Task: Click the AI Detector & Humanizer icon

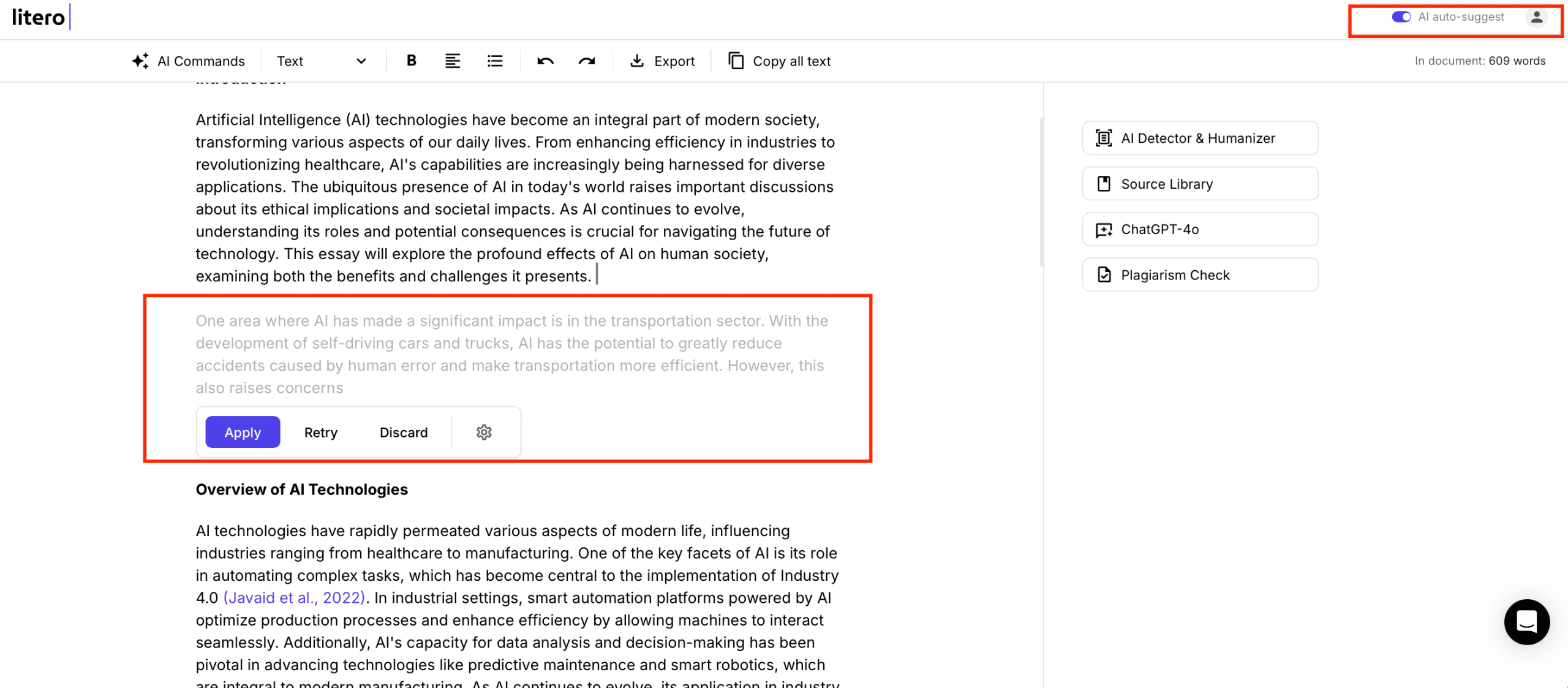Action: [1104, 138]
